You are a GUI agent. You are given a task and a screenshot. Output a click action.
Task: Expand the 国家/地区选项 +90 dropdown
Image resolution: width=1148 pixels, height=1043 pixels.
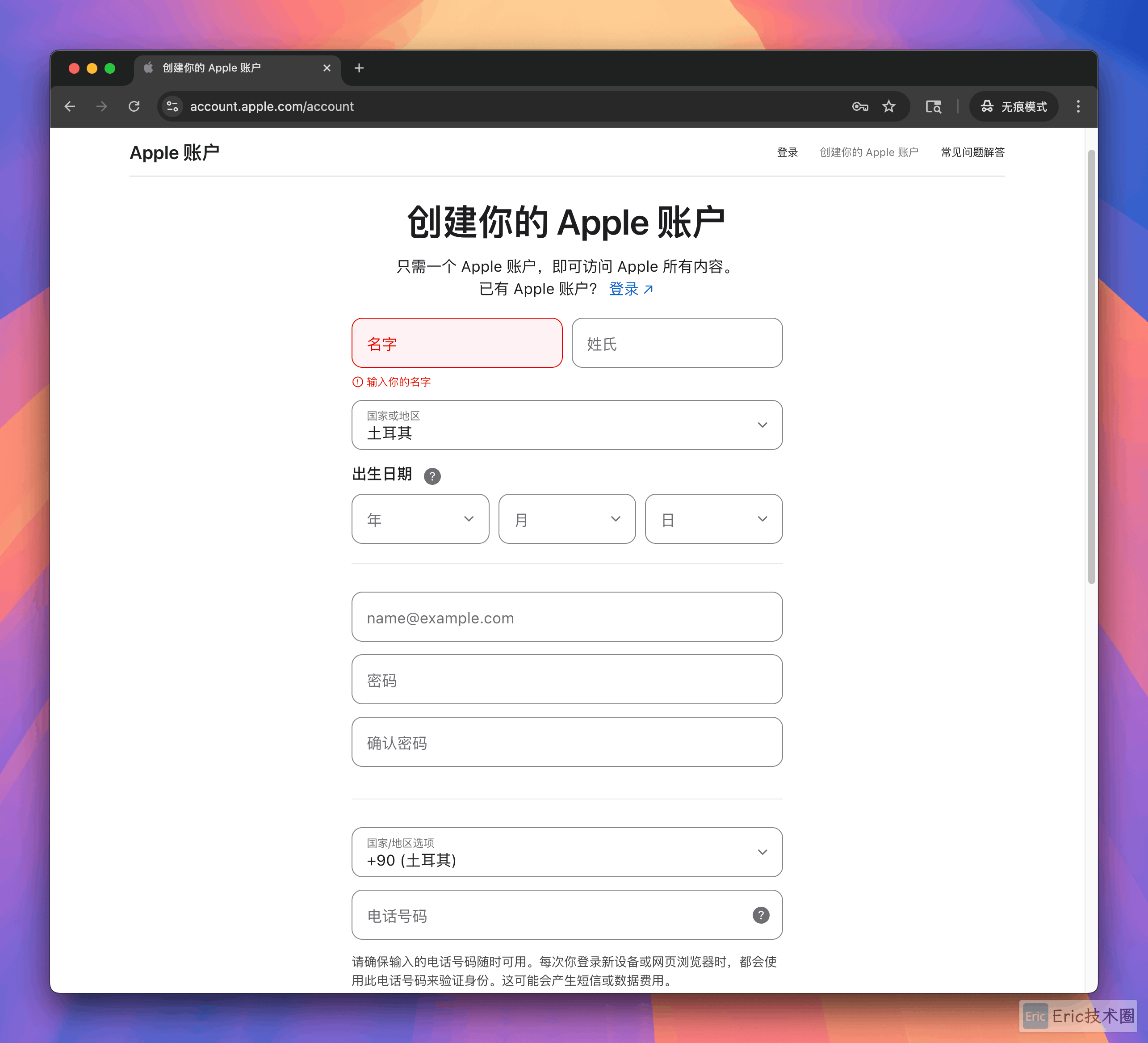[x=567, y=852]
